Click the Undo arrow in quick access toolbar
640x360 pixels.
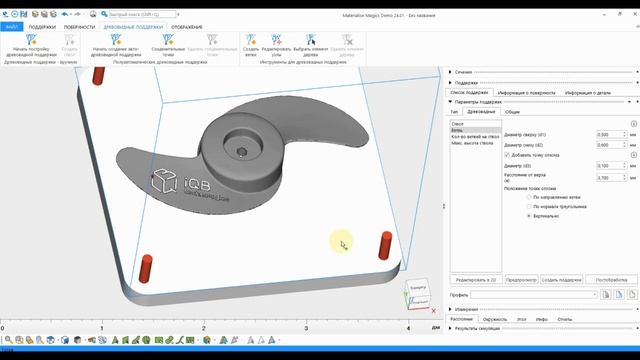[x=64, y=14]
